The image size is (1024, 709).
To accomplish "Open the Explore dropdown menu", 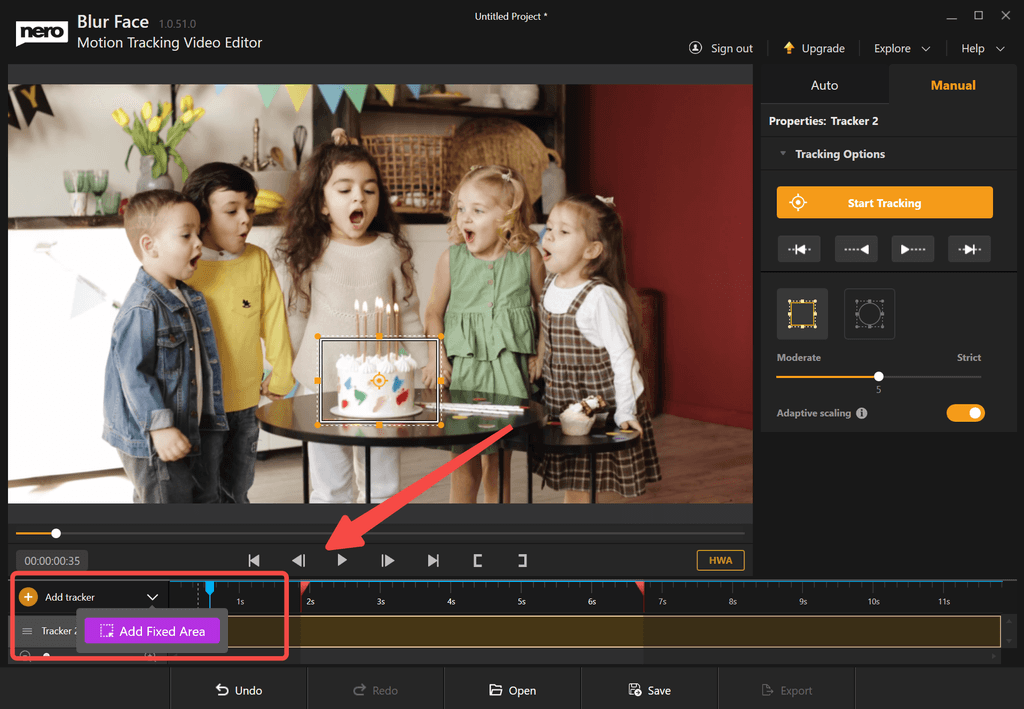I will click(x=901, y=48).
